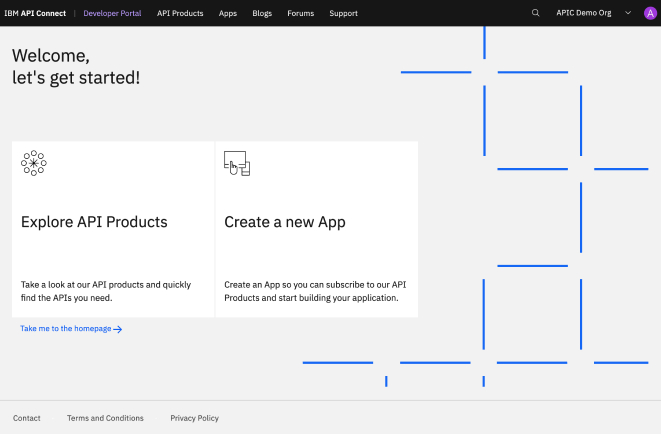Image resolution: width=661 pixels, height=434 pixels.
Task: Open the search magnifier icon
Action: pyautogui.click(x=535, y=13)
